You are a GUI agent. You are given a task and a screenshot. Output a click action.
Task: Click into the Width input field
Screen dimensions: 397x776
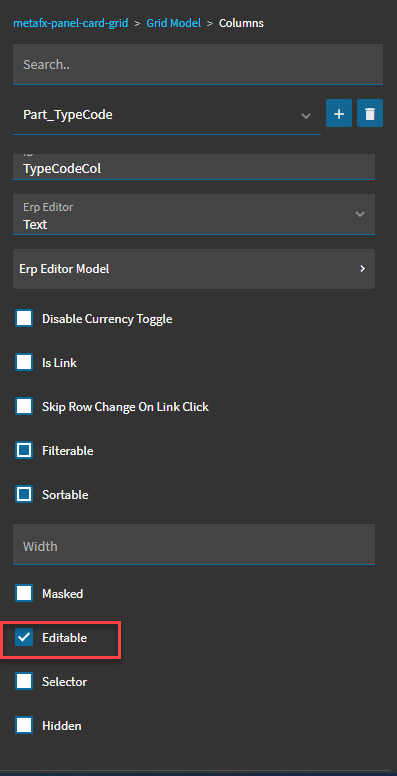(x=194, y=544)
